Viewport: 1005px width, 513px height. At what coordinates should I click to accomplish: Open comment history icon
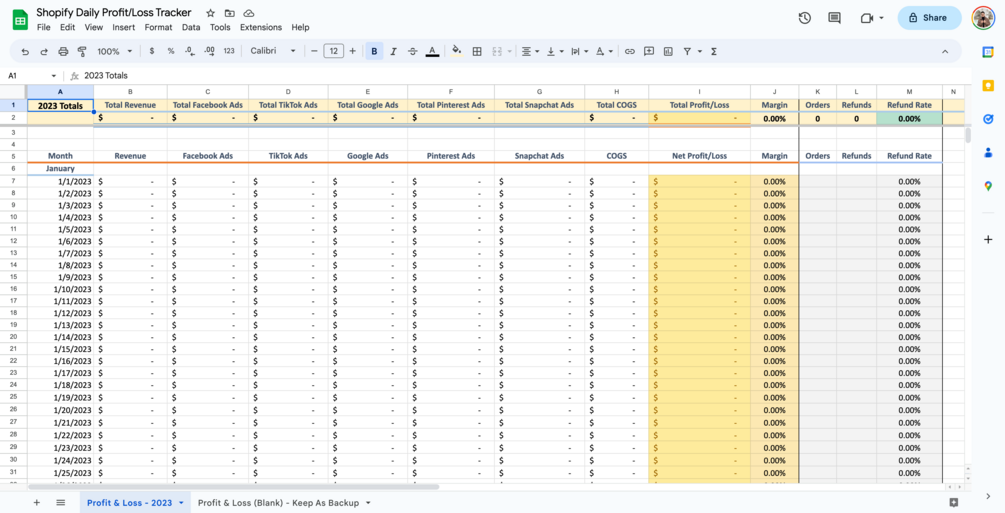click(x=835, y=18)
